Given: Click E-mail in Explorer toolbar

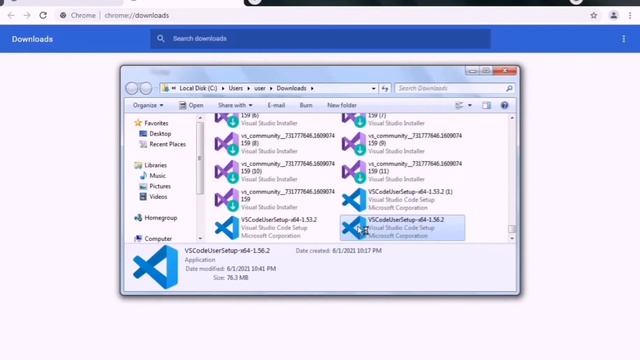Looking at the screenshot, I should [276, 105].
